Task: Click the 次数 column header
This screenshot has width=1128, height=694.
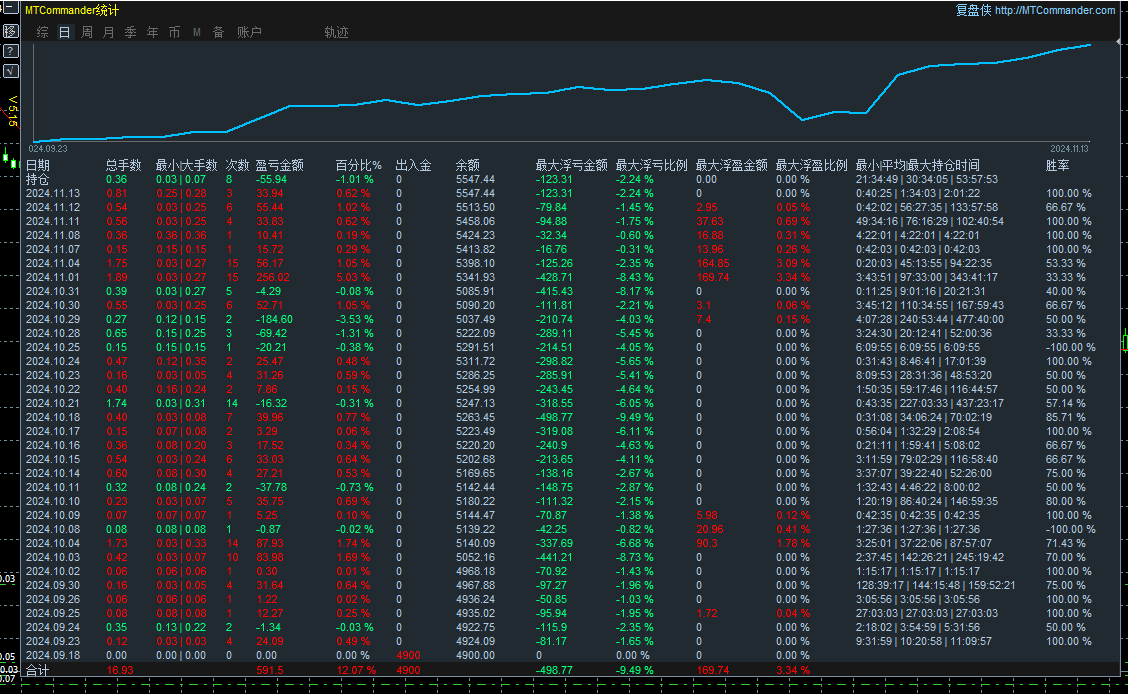Action: pos(237,165)
